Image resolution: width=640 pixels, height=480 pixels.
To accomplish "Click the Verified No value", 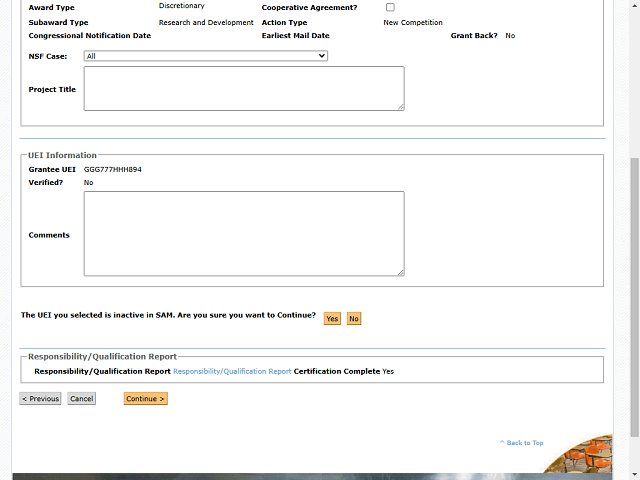I will click(89, 182).
